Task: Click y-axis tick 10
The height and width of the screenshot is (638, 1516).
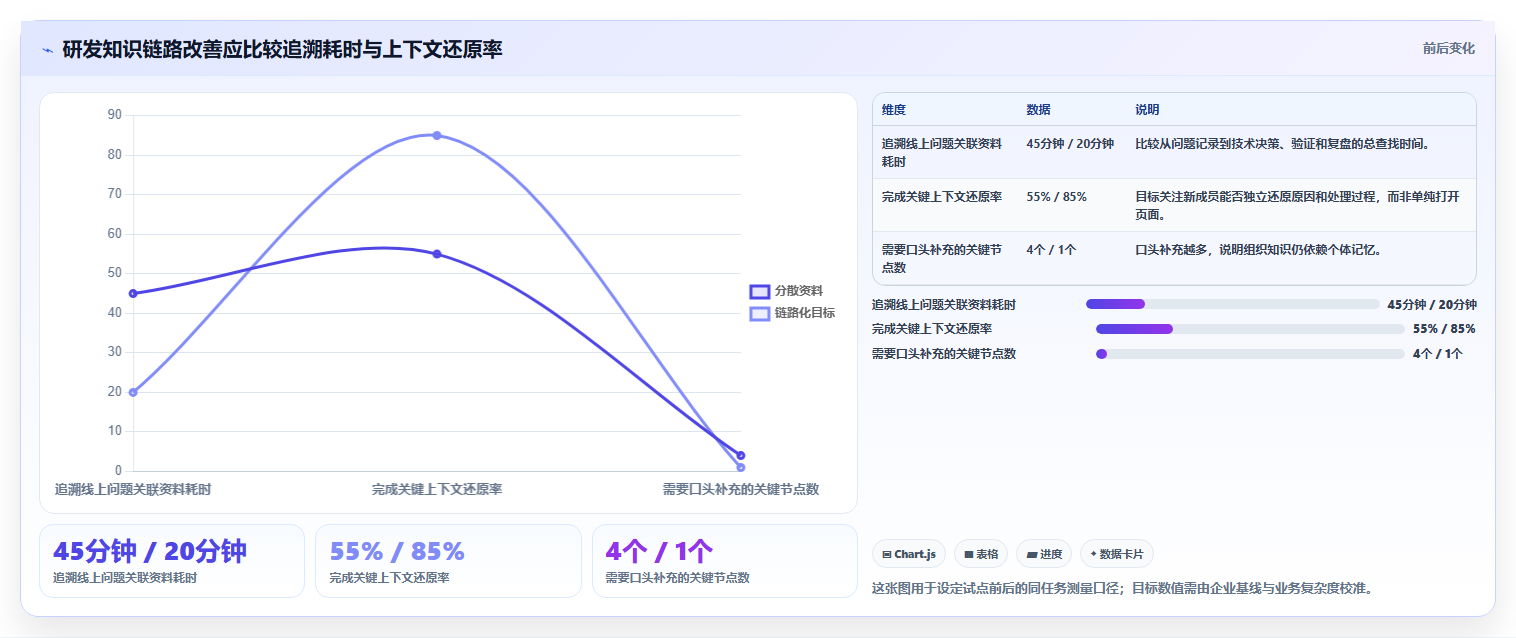Action: [x=114, y=431]
